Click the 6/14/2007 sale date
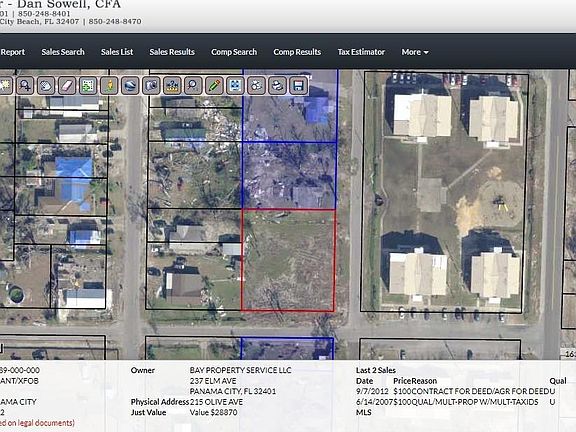This screenshot has width=576, height=432. click(x=374, y=402)
